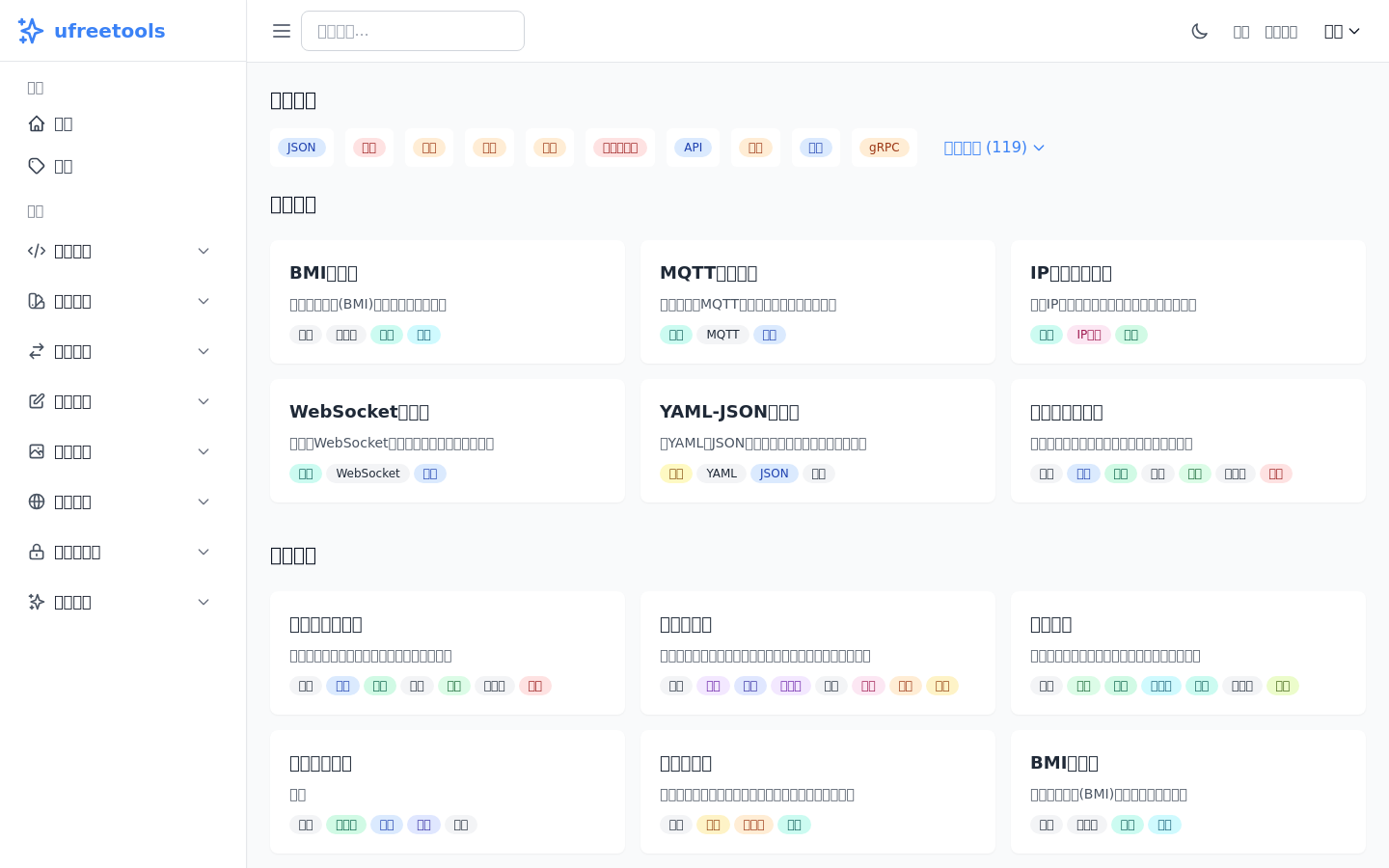The image size is (1389, 868).
Task: Click the ufreetools brand name link
Action: [x=109, y=31]
